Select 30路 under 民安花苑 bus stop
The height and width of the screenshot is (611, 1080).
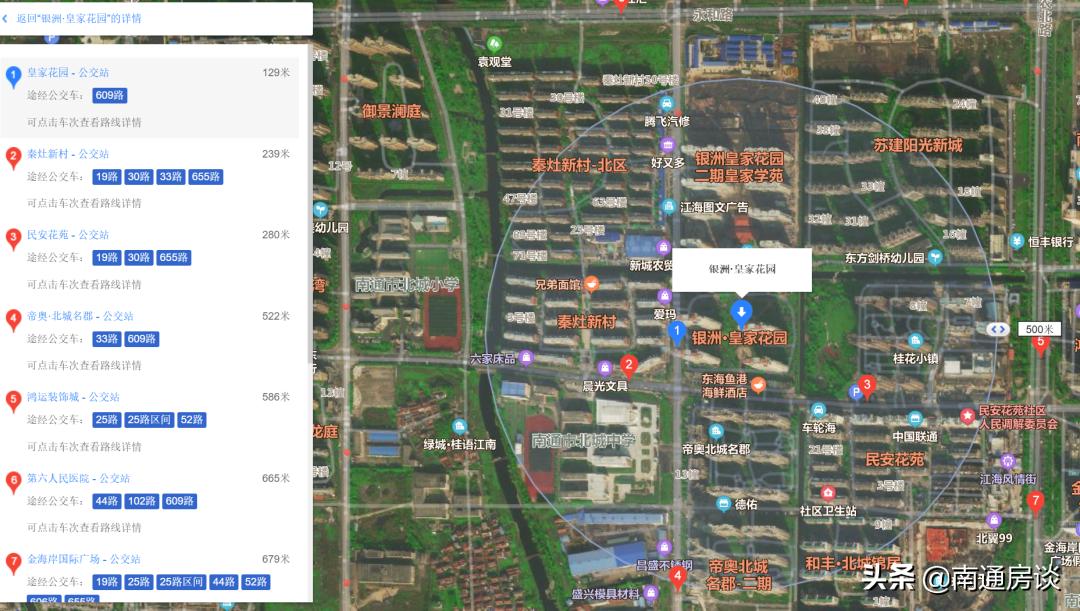138,258
